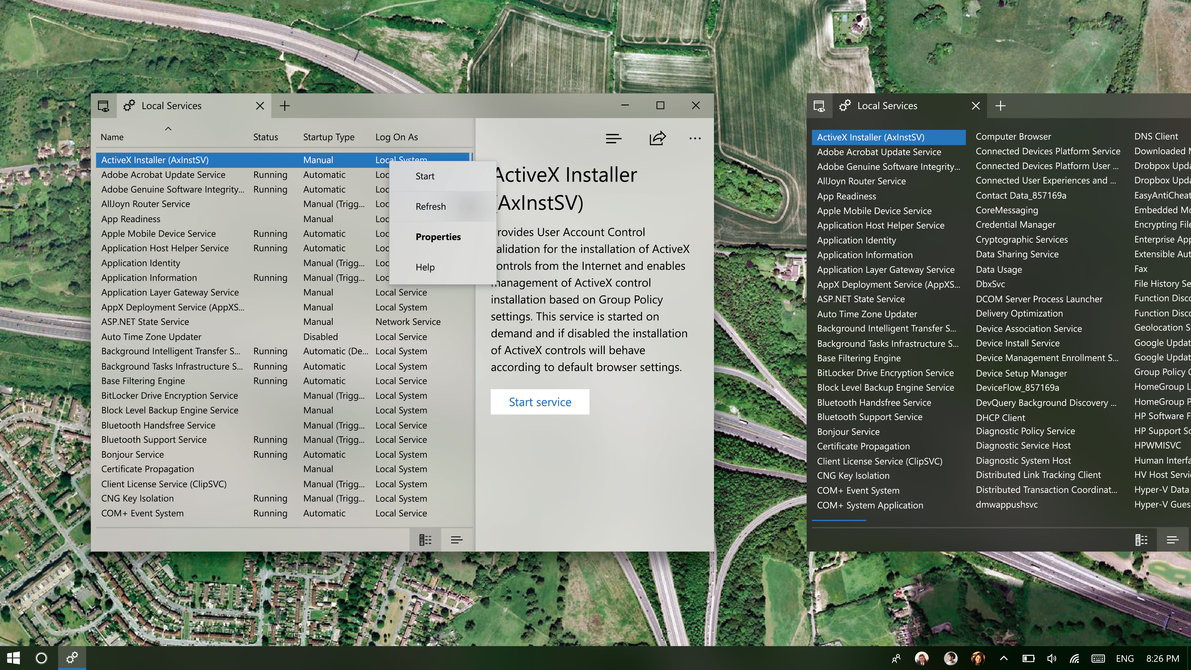Show hidden system tray icons
This screenshot has height=670, width=1191.
click(x=1003, y=659)
